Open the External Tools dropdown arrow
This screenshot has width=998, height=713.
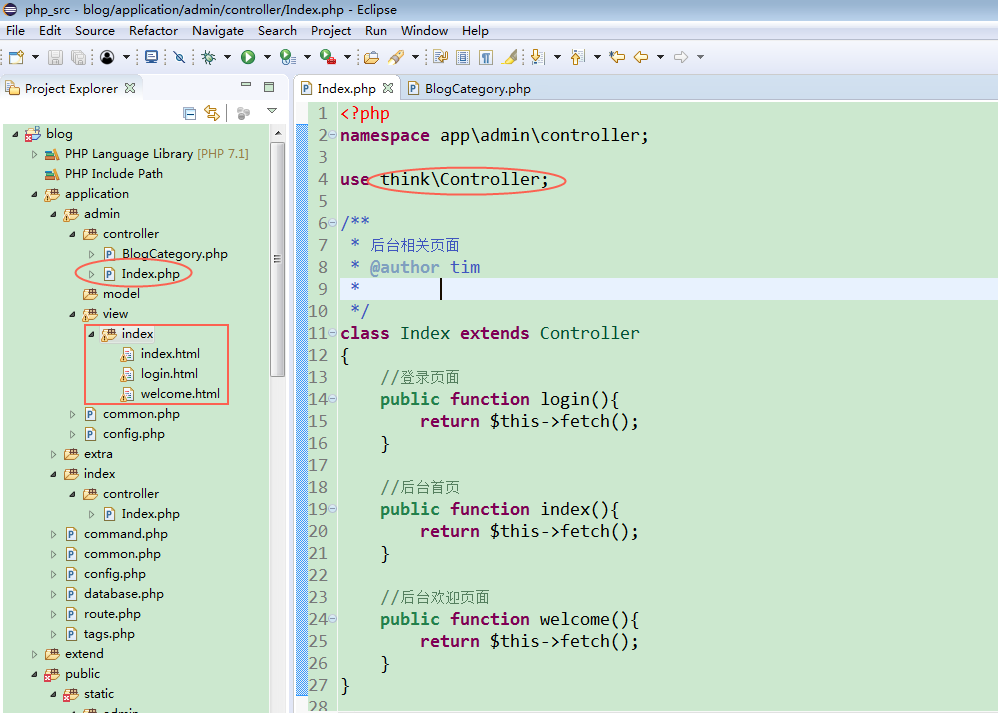348,57
